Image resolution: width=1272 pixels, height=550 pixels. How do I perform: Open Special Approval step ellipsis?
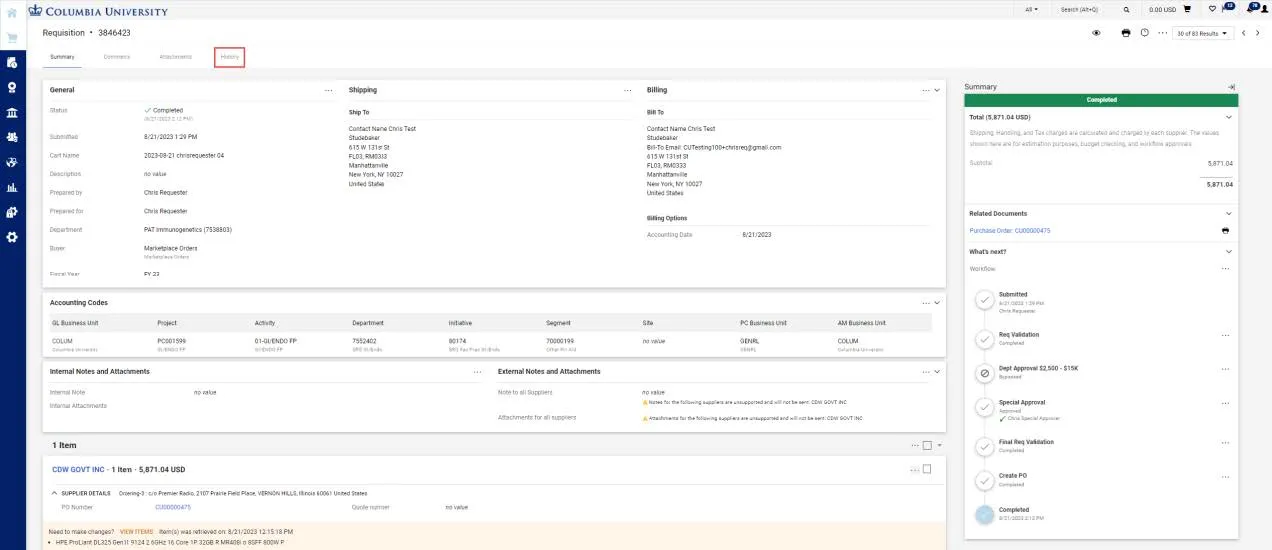click(1225, 402)
